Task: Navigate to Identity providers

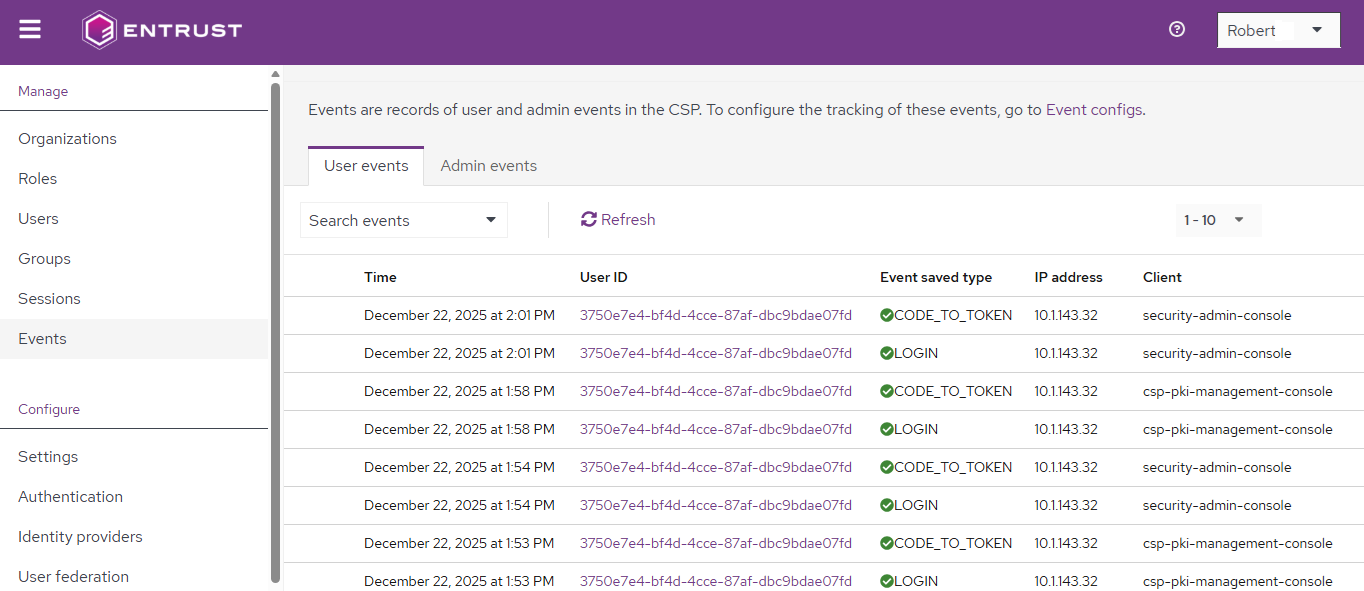Action: pos(80,537)
